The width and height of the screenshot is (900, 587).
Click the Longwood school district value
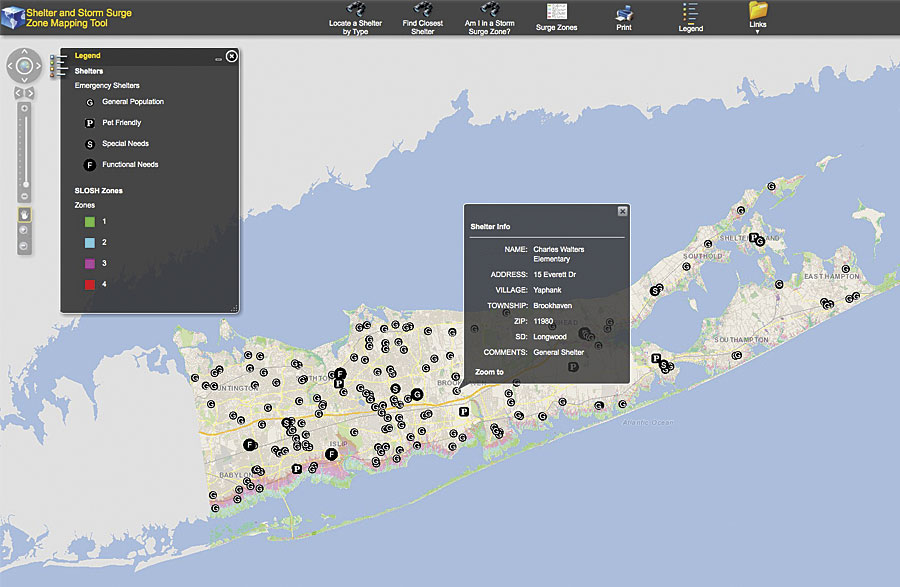[550, 337]
